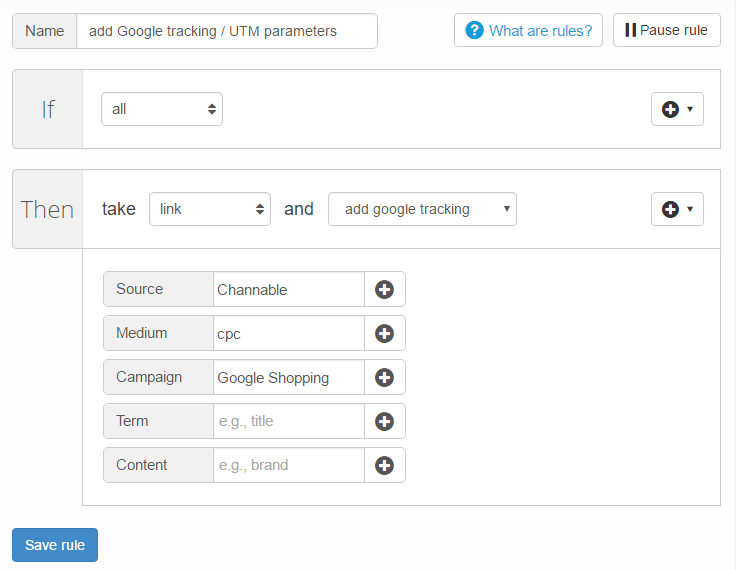736x570 pixels.
Task: Click the empty Term input field
Action: (288, 421)
